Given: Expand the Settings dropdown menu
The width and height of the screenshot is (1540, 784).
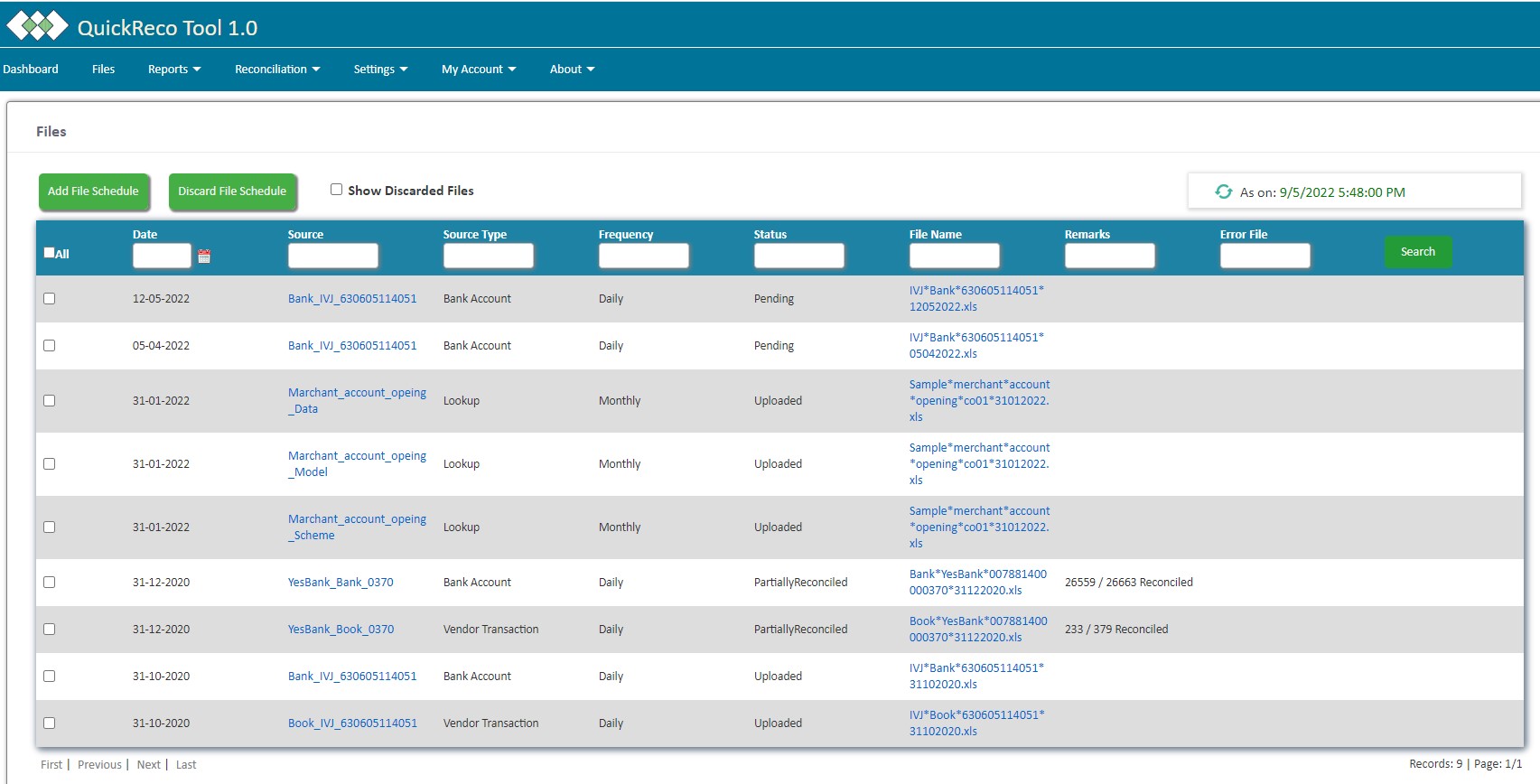Looking at the screenshot, I should [380, 70].
